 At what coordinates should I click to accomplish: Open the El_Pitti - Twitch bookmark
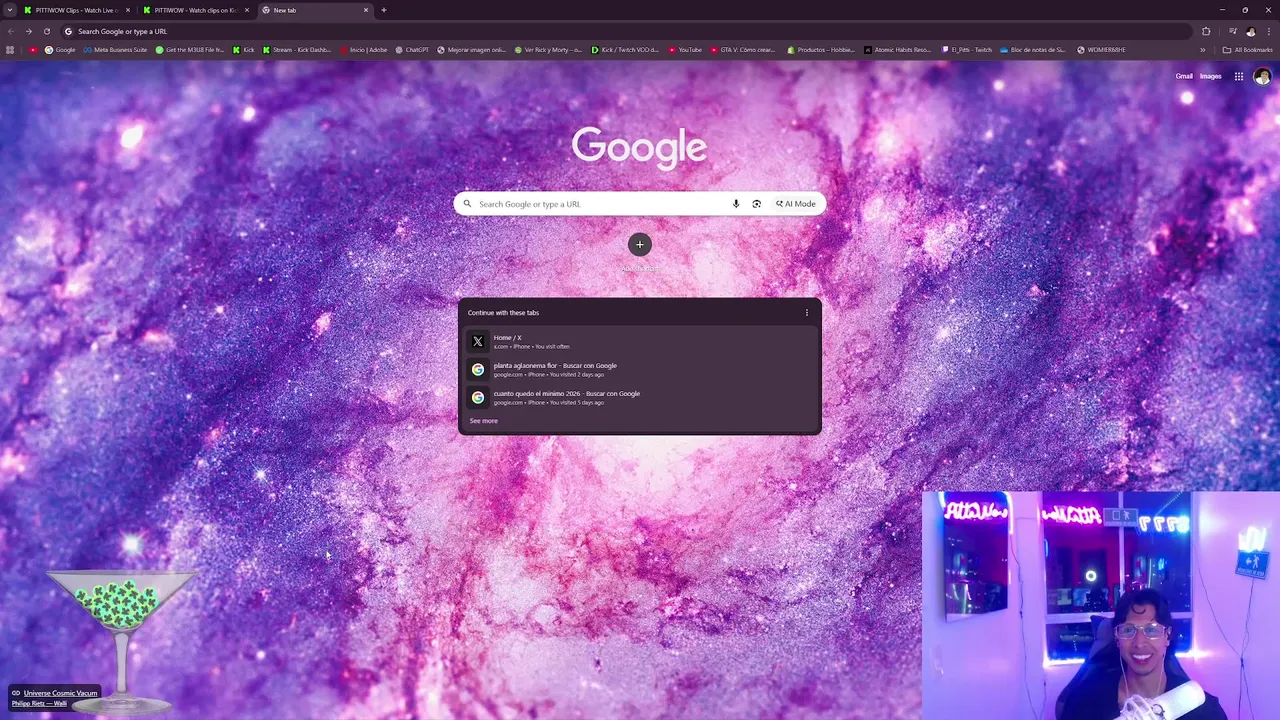(967, 50)
